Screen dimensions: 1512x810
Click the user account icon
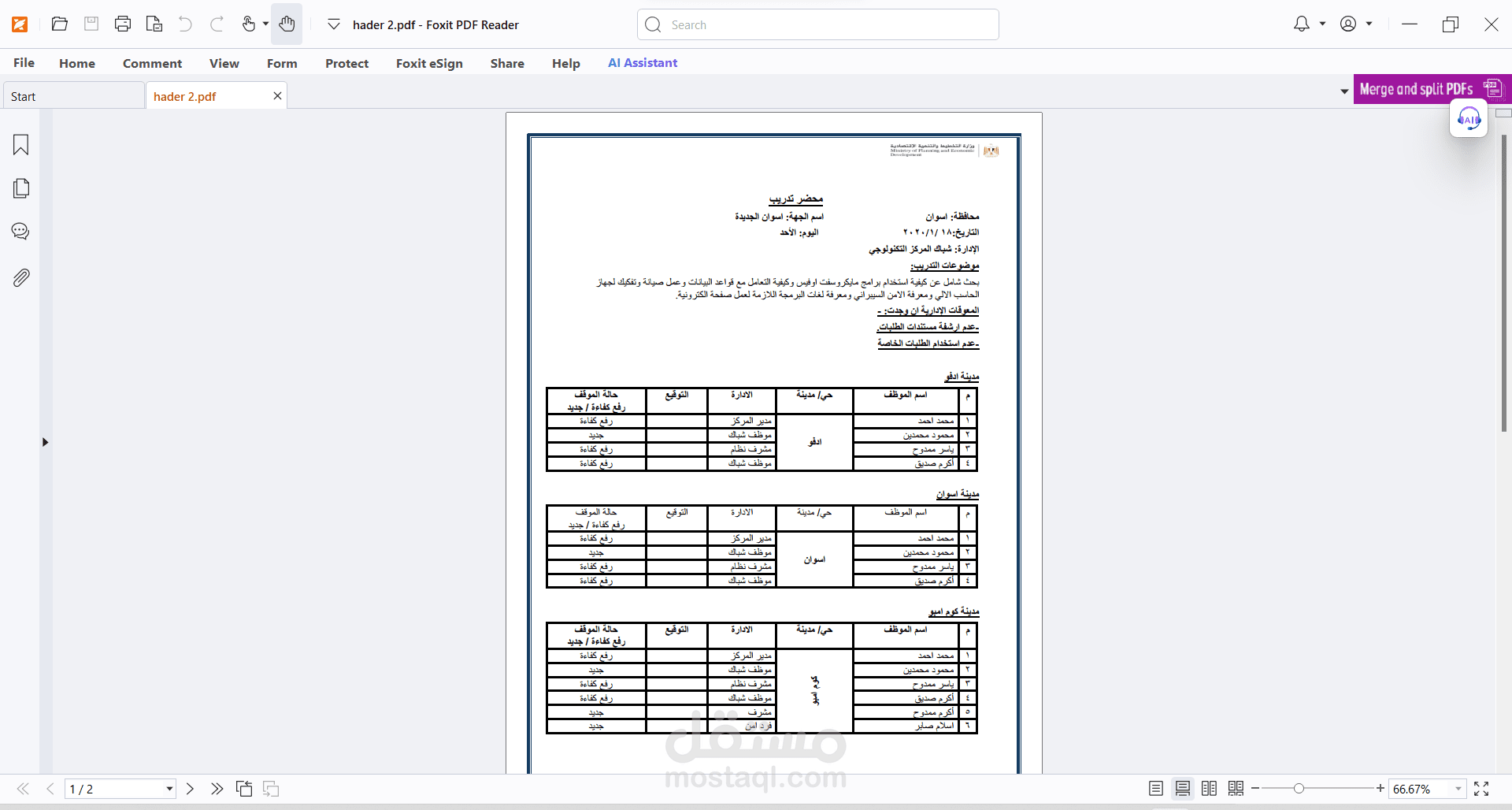coord(1348,24)
